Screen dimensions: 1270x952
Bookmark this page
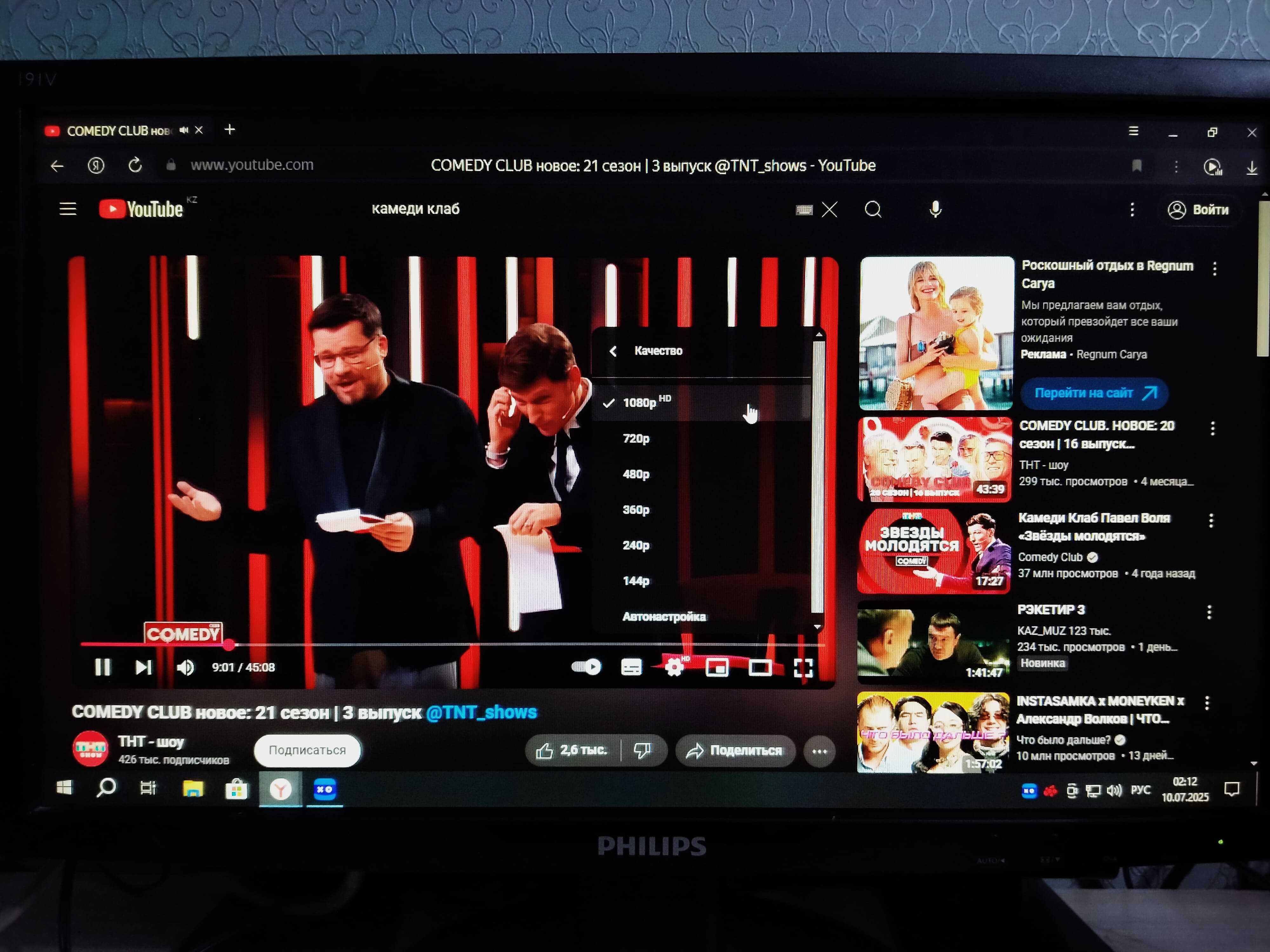point(1137,166)
